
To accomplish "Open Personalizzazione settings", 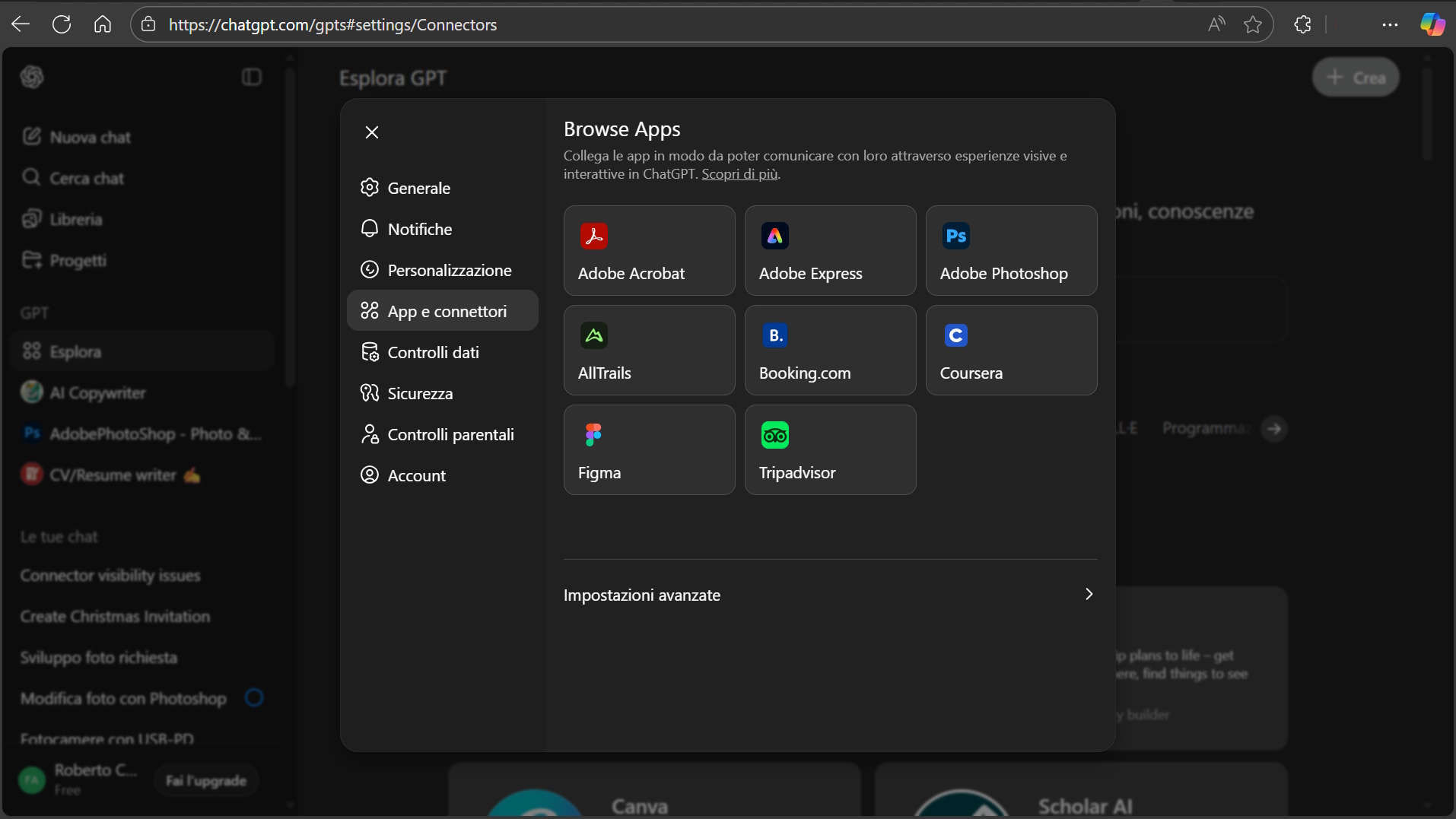I will tap(449, 270).
